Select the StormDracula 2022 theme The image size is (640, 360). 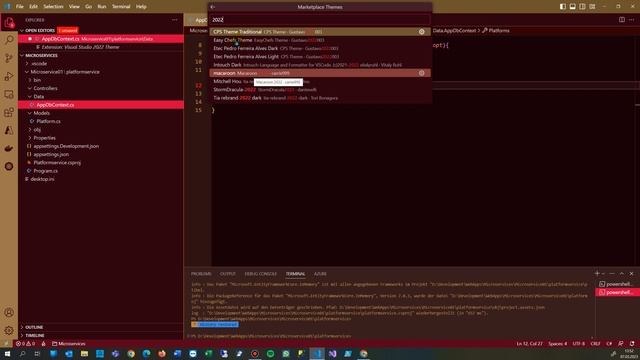tap(320, 90)
